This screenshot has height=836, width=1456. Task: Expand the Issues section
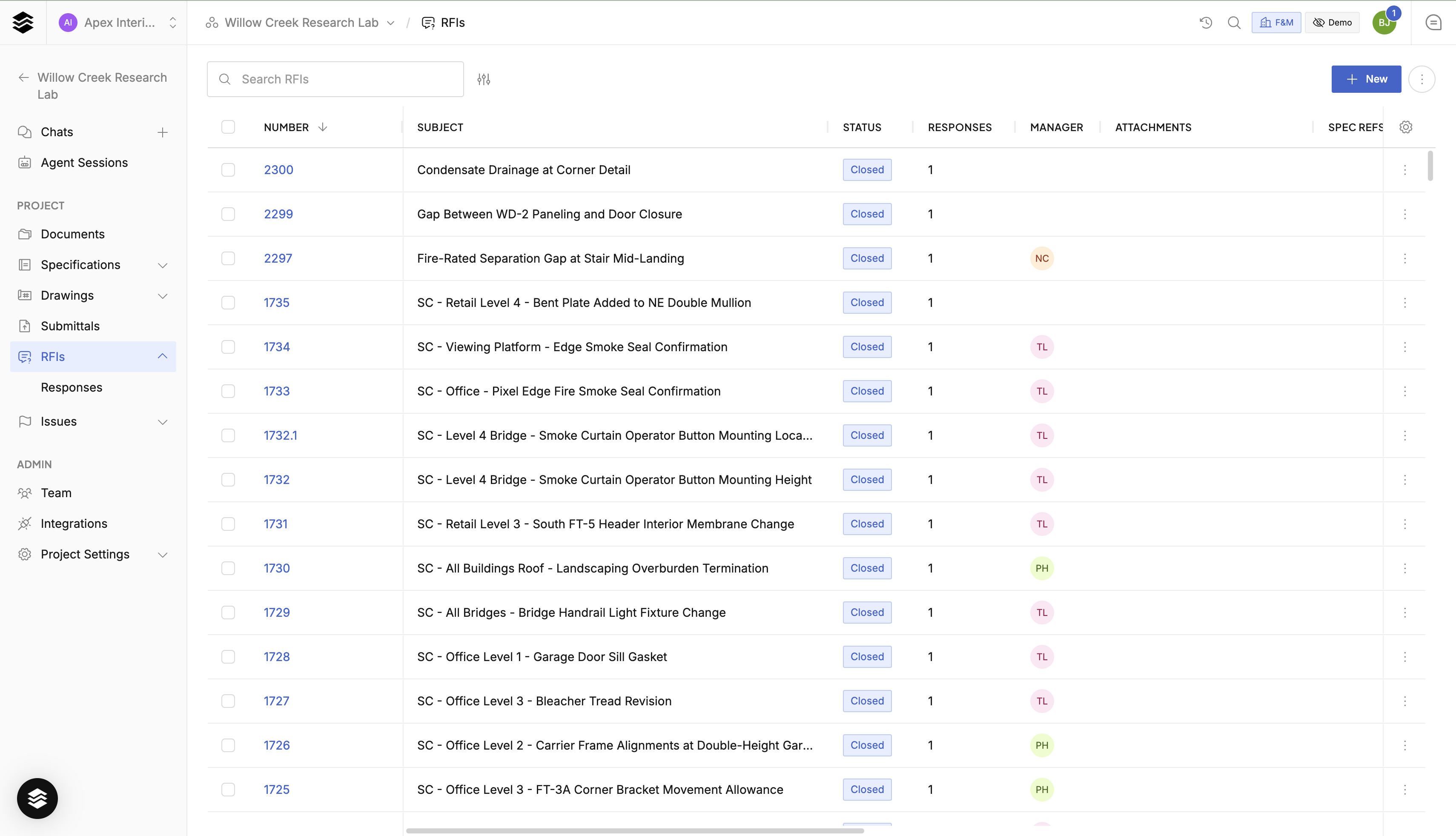click(163, 422)
